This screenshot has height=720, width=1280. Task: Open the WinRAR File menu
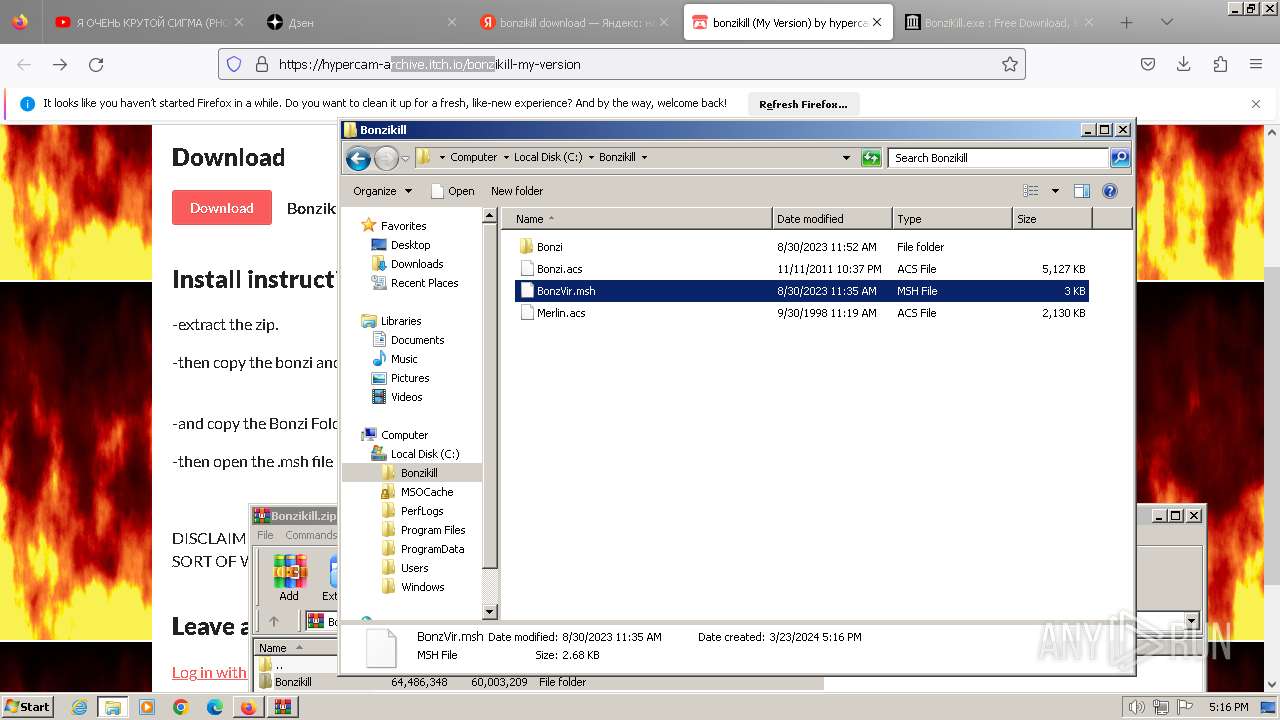pos(265,535)
